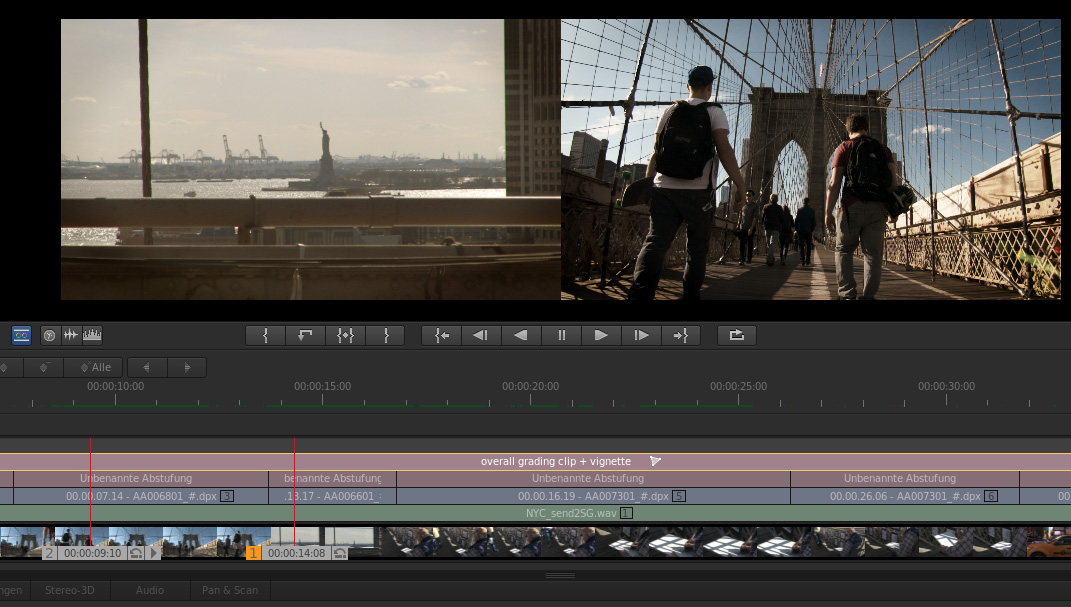
Task: Jump to the out-point of the clip
Action: (x=681, y=336)
